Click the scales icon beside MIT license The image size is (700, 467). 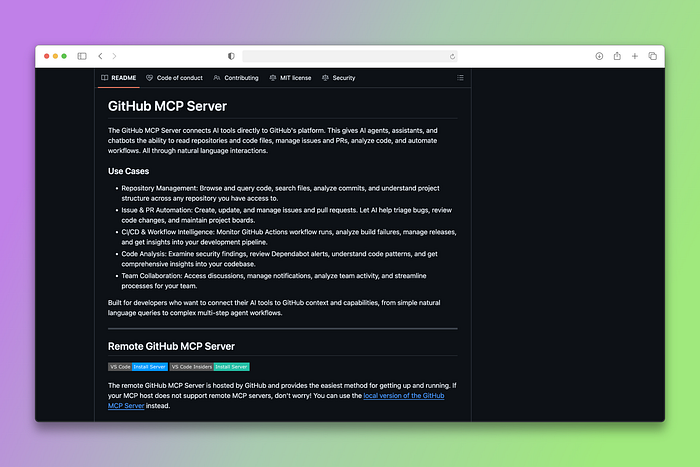point(273,78)
